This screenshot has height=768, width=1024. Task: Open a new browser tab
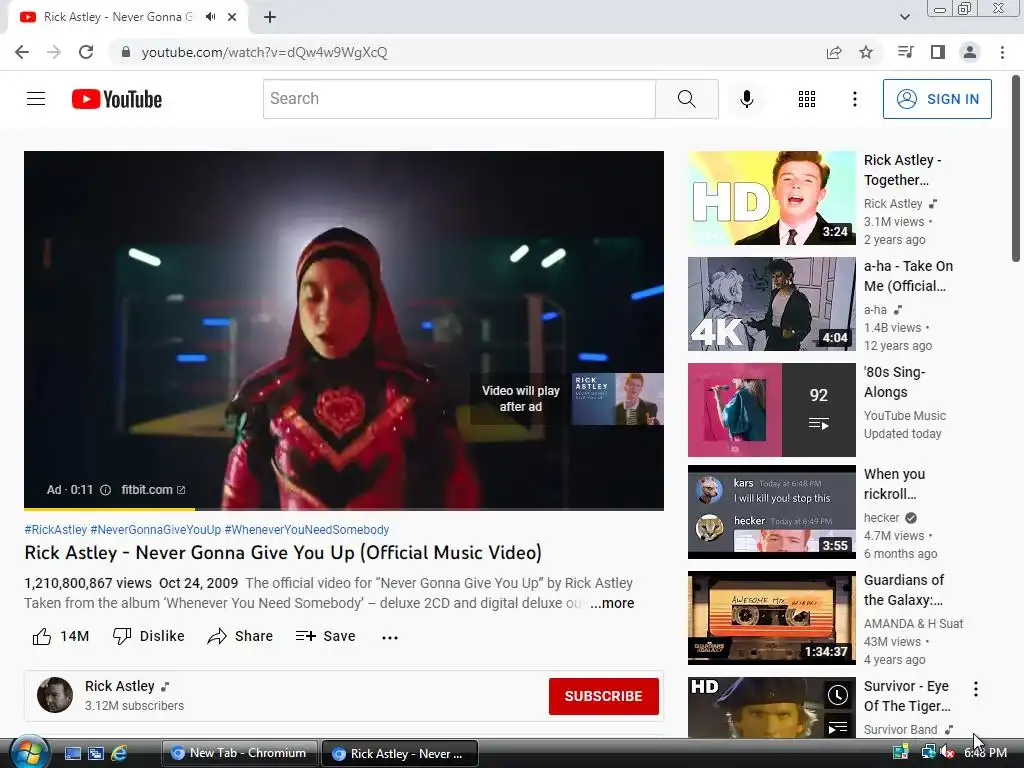point(270,17)
